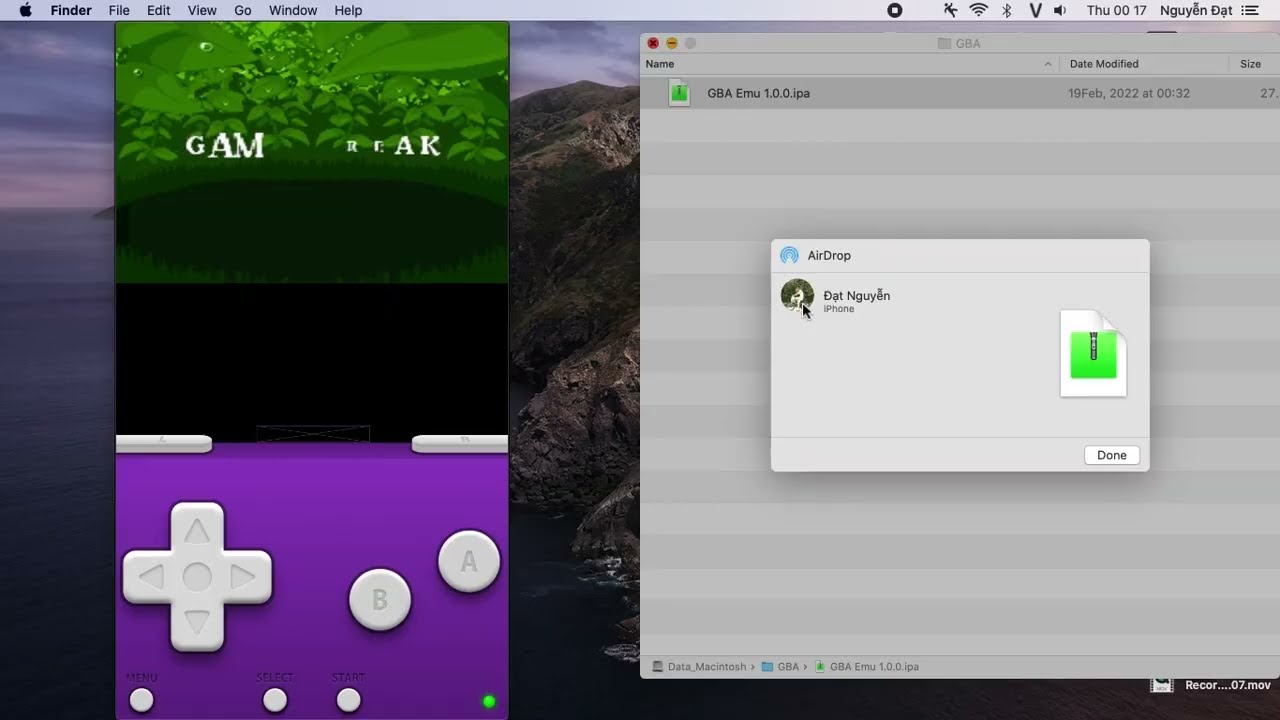
Task: Open the Apple menu
Action: pyautogui.click(x=25, y=10)
